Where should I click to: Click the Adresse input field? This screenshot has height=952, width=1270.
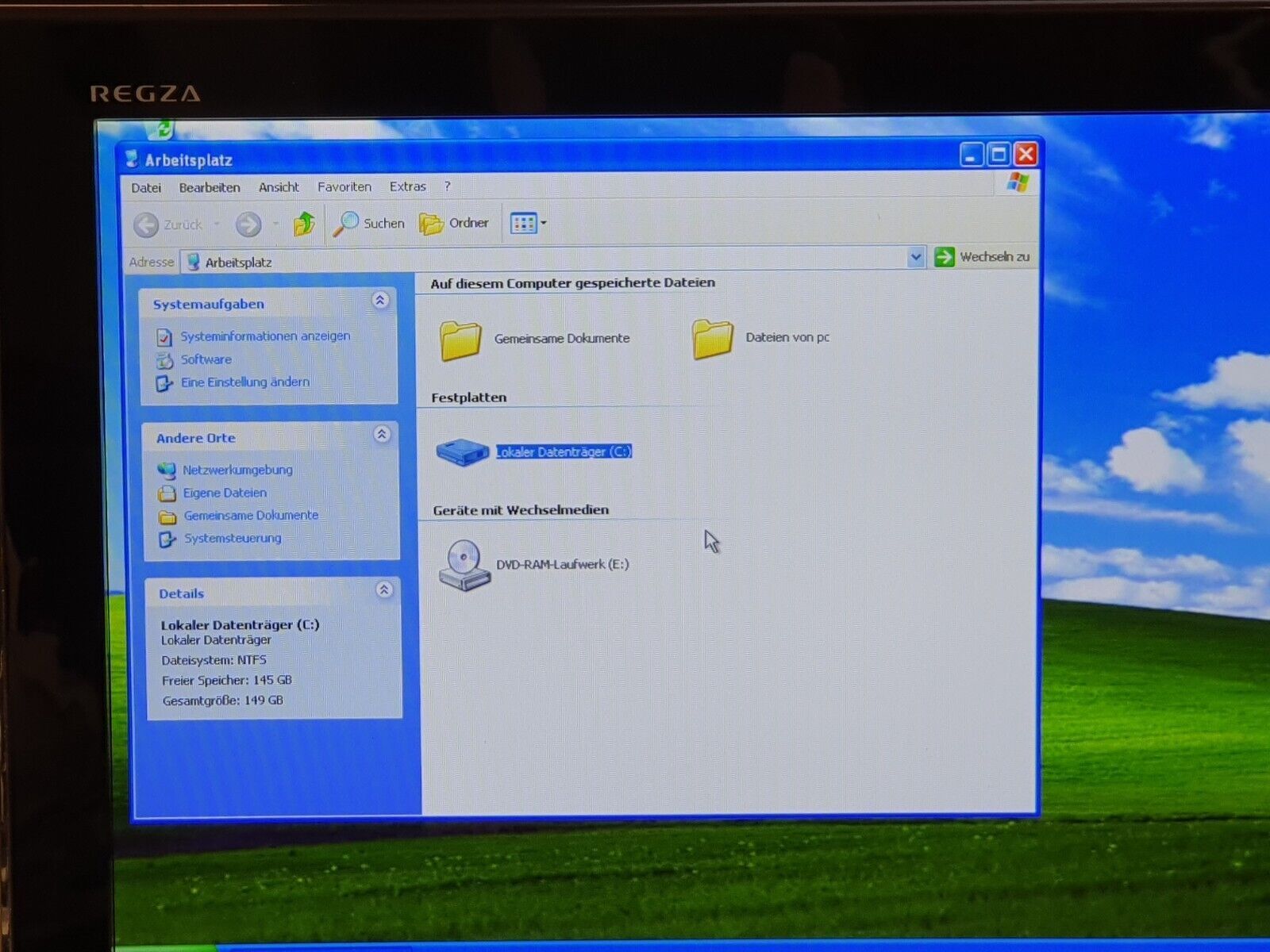[x=548, y=261]
